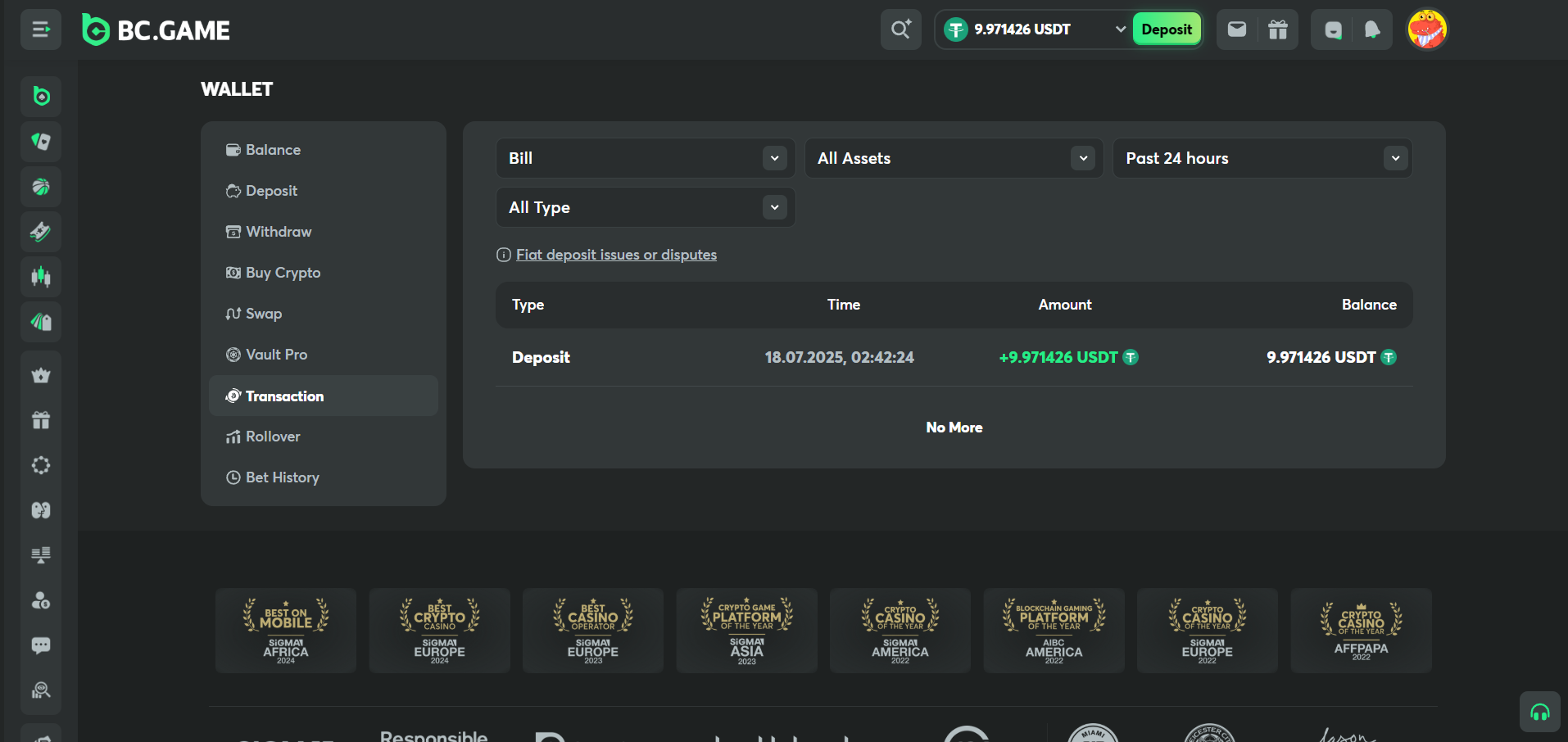Click the Balance column header
This screenshot has width=1568, height=742.
click(x=1369, y=305)
